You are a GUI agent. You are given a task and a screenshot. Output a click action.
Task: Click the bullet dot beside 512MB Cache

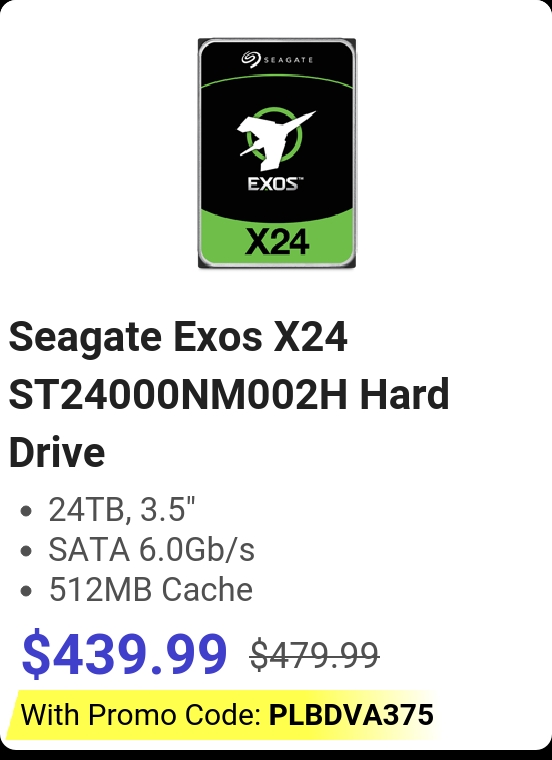tap(27, 591)
